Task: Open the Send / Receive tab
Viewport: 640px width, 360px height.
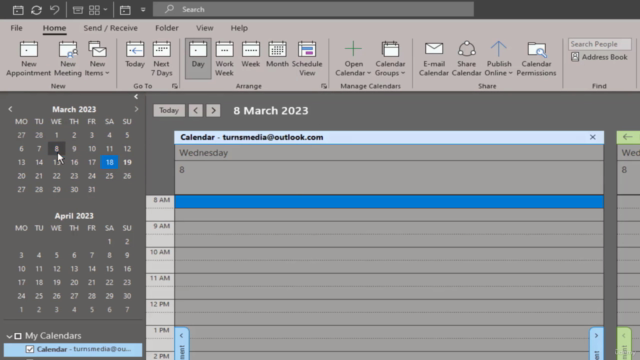Action: coord(111,28)
